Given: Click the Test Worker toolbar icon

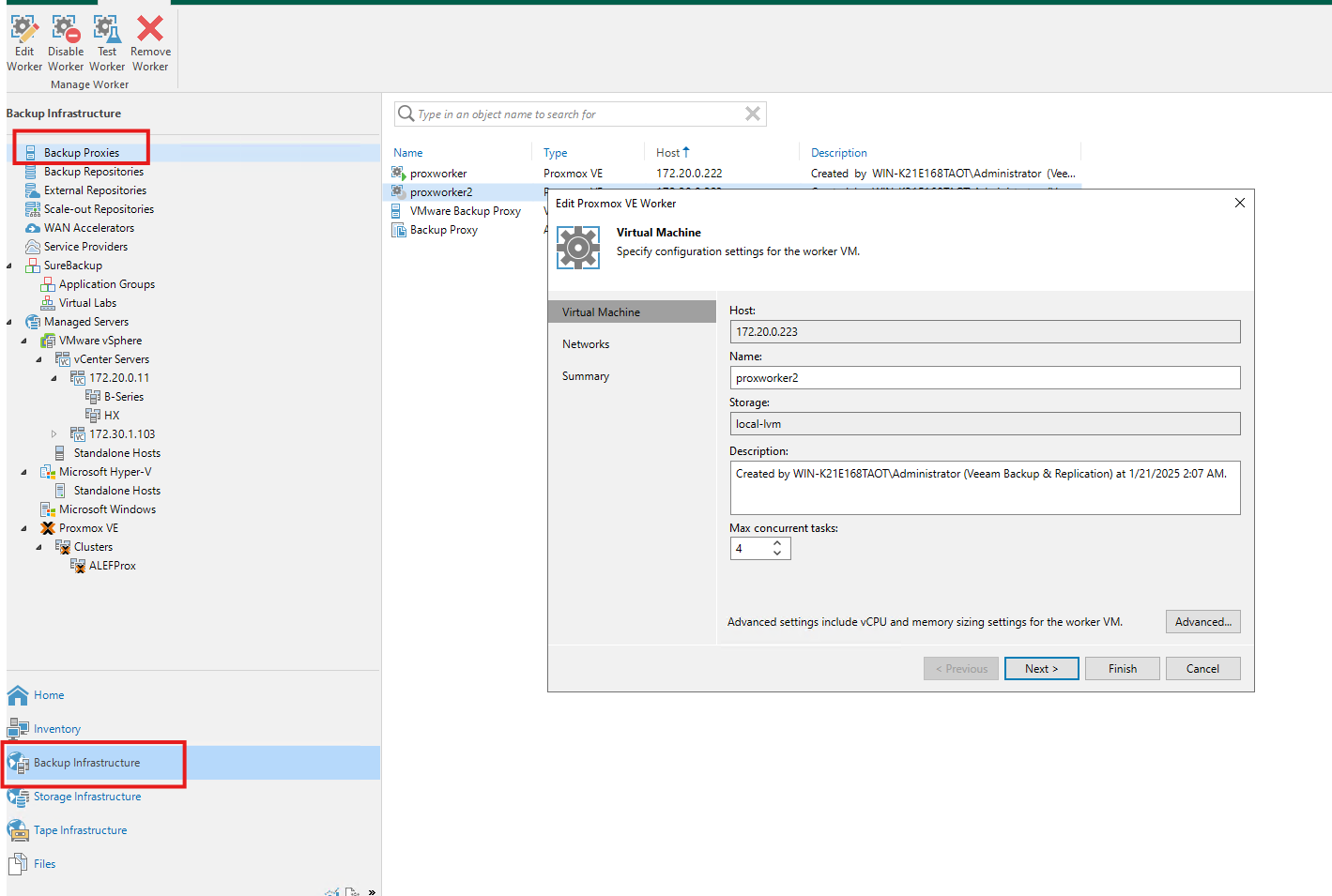Looking at the screenshot, I should click(x=107, y=29).
